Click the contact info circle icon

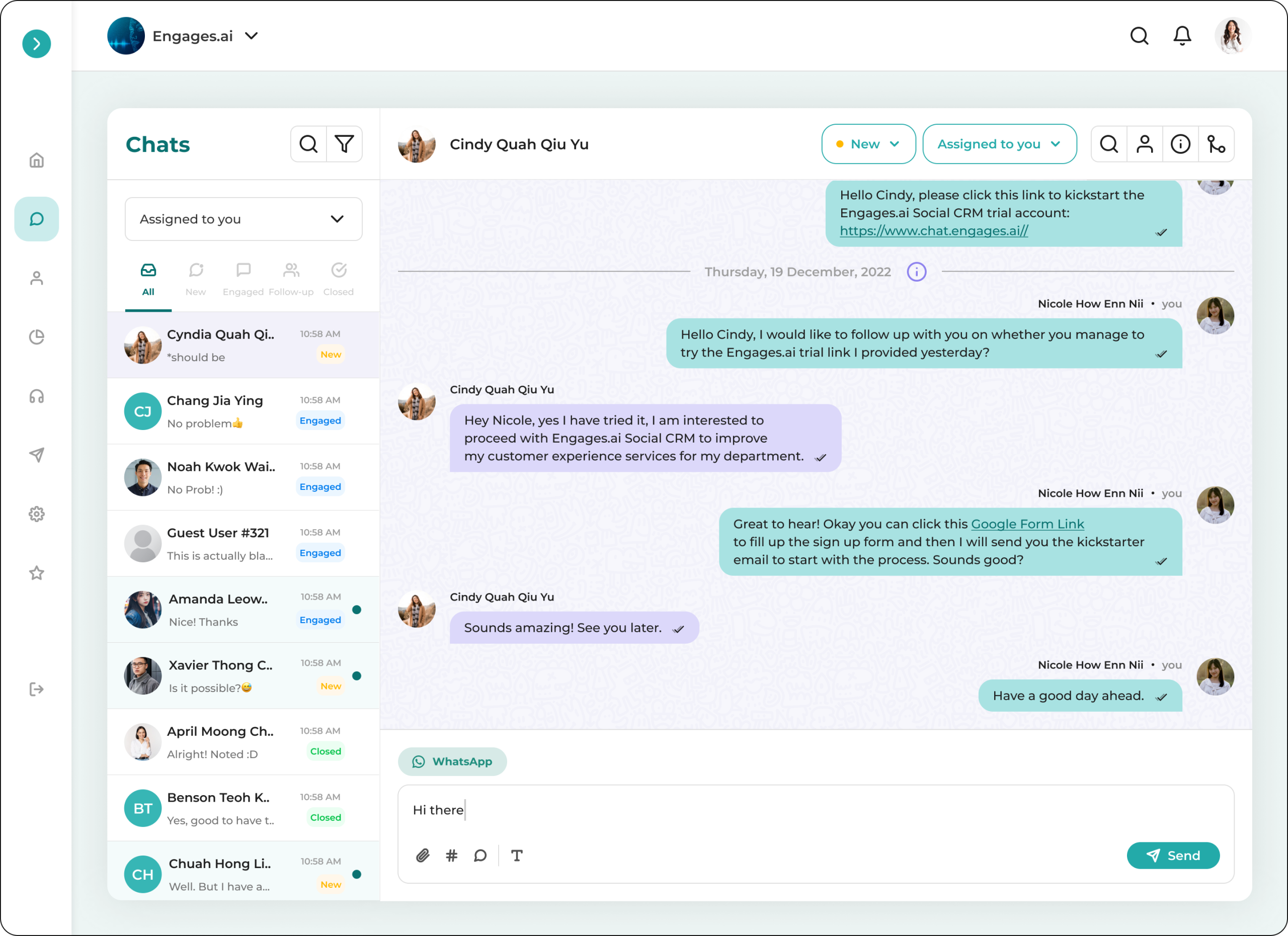click(1180, 144)
